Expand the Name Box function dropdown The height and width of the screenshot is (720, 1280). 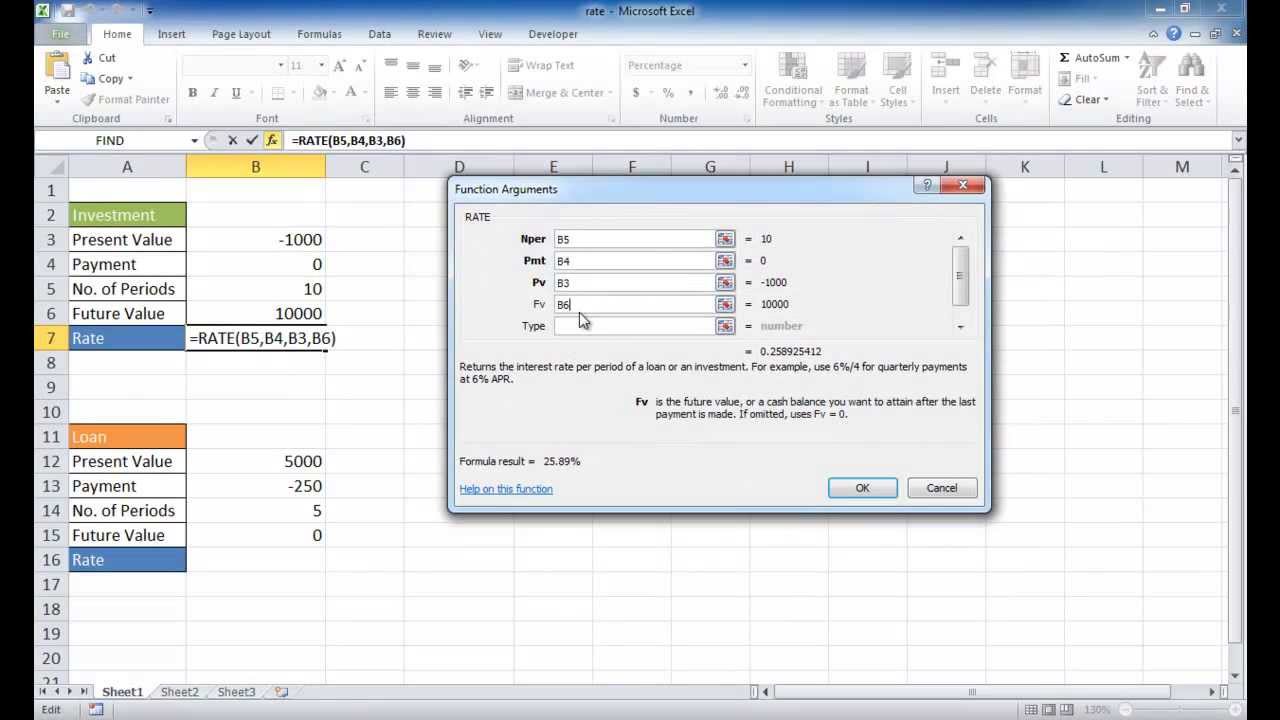click(x=194, y=141)
